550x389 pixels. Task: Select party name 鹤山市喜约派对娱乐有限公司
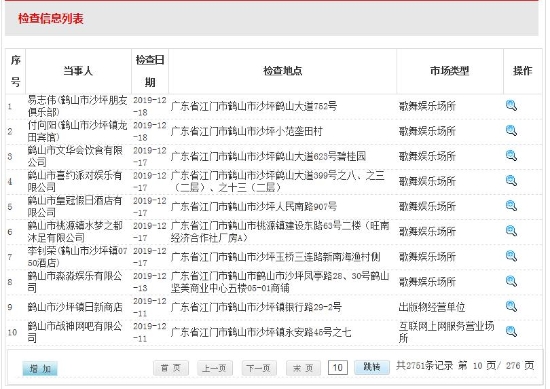[75, 181]
